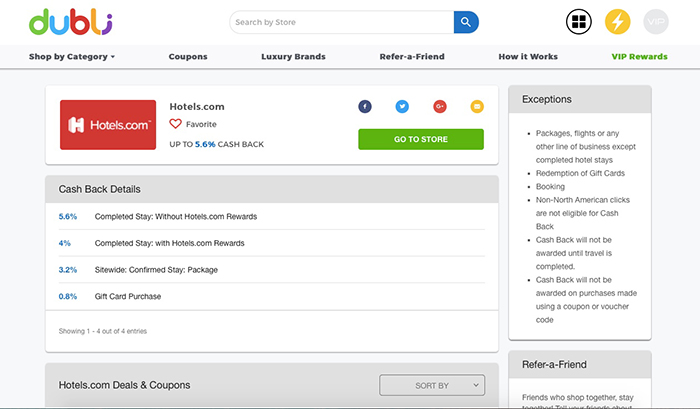Screen dimensions: 700x409
Task: Focus the Search by Store field
Action: tap(342, 22)
